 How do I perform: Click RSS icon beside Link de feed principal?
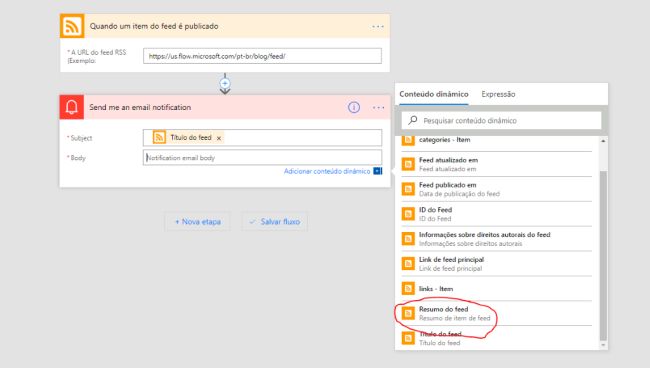[x=408, y=264]
